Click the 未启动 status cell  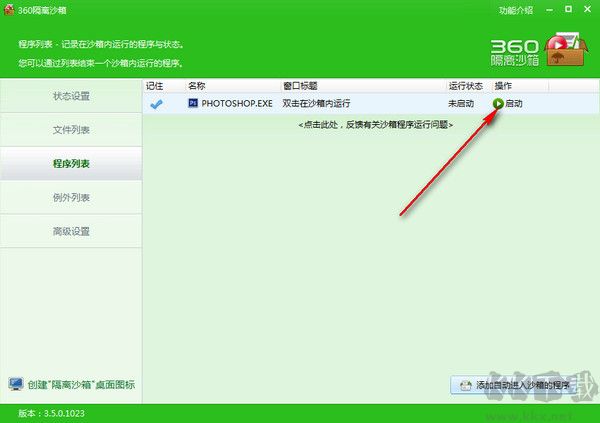[461, 104]
